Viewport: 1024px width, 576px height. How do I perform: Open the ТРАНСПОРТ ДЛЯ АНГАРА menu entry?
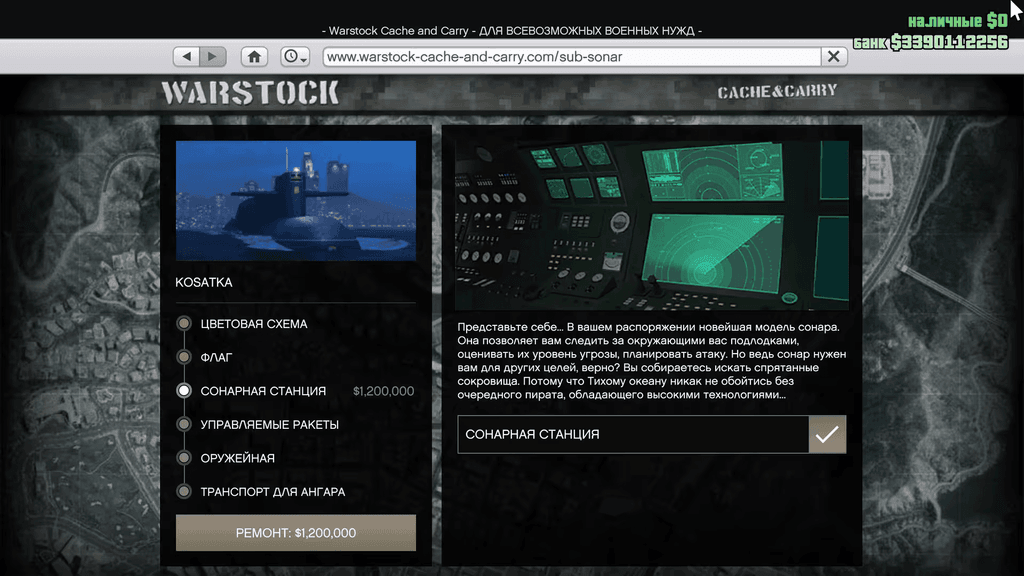tap(273, 492)
